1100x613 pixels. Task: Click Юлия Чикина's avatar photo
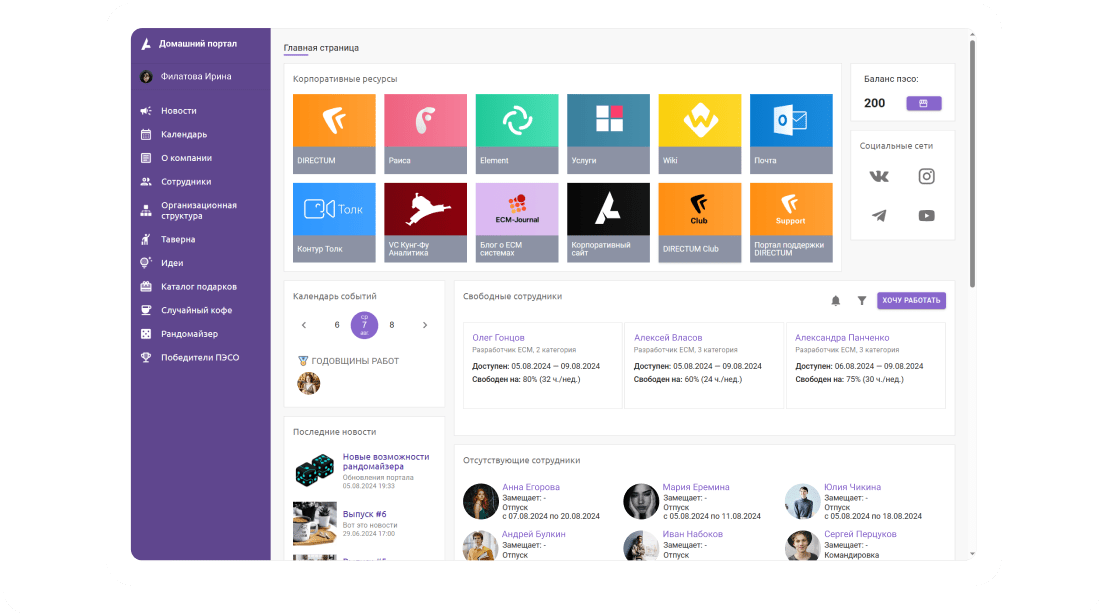click(x=803, y=501)
